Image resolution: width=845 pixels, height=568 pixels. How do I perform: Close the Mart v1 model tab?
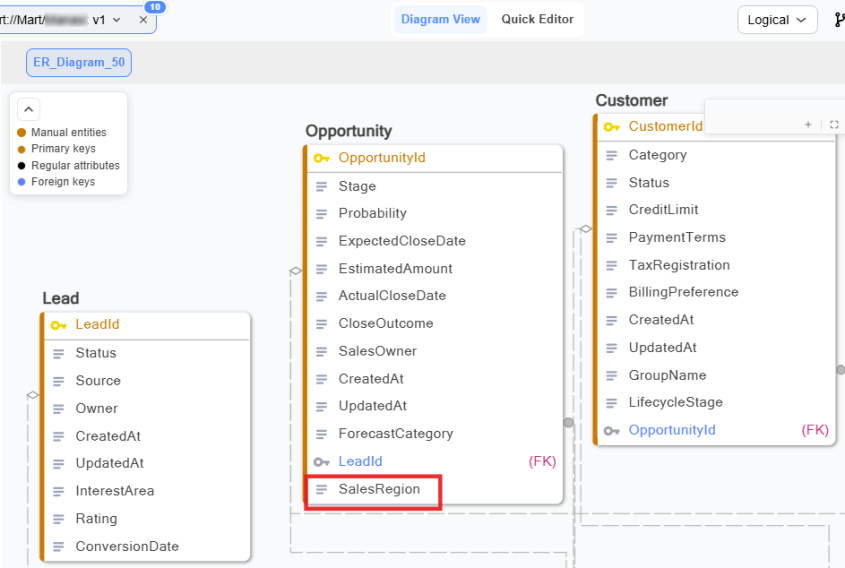(x=143, y=20)
